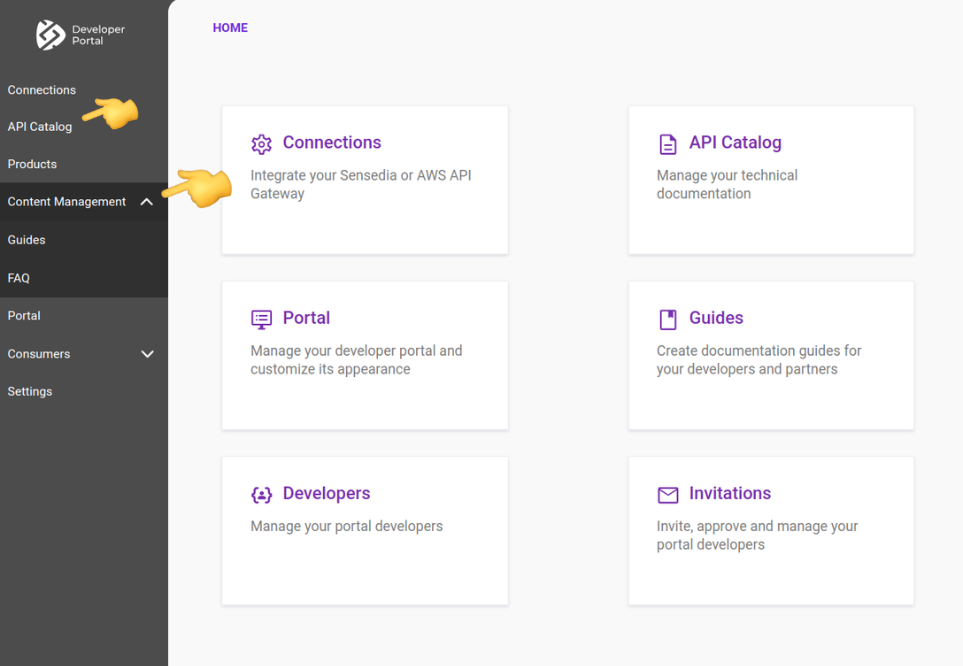Click the Guides book icon
The height and width of the screenshot is (666, 963).
coord(667,318)
